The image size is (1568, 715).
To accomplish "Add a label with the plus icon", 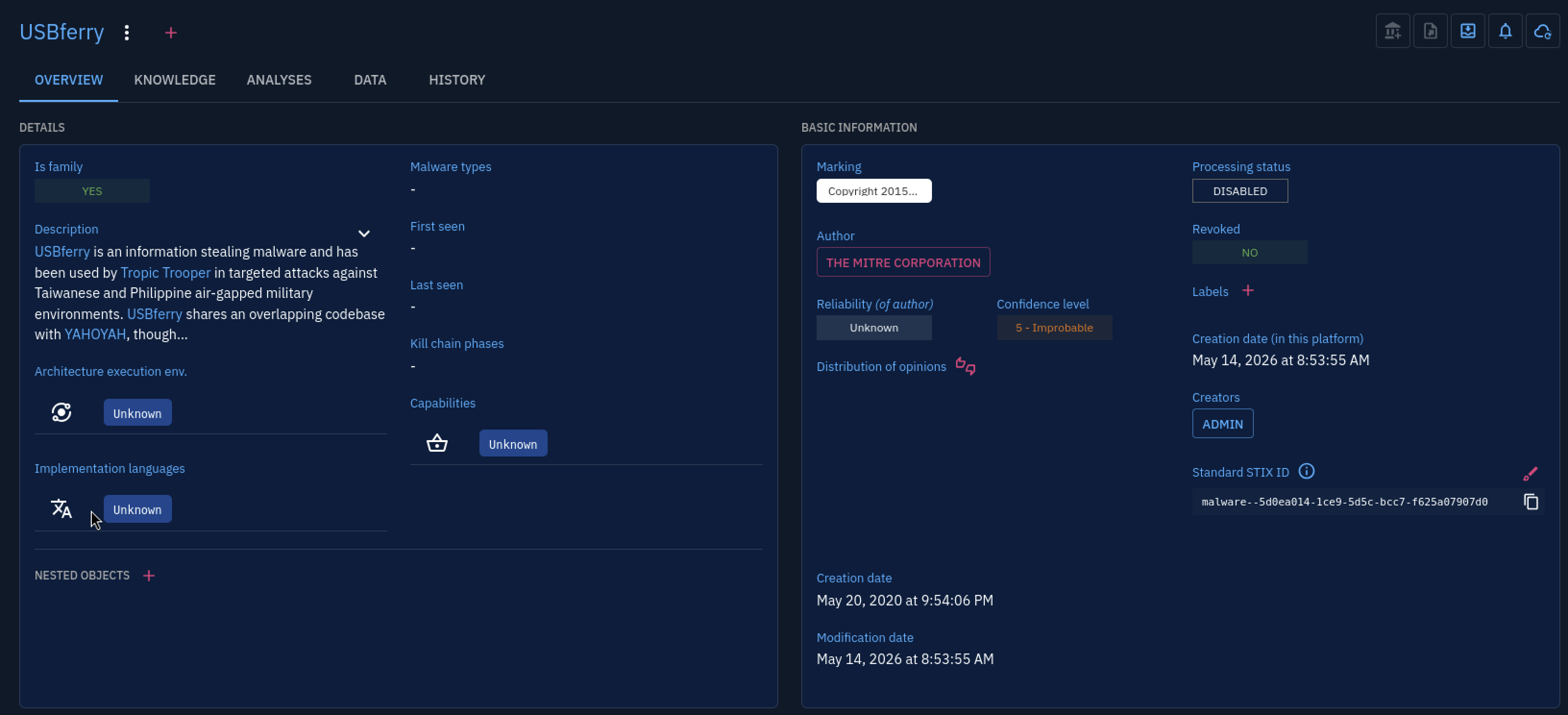I will tap(1248, 291).
